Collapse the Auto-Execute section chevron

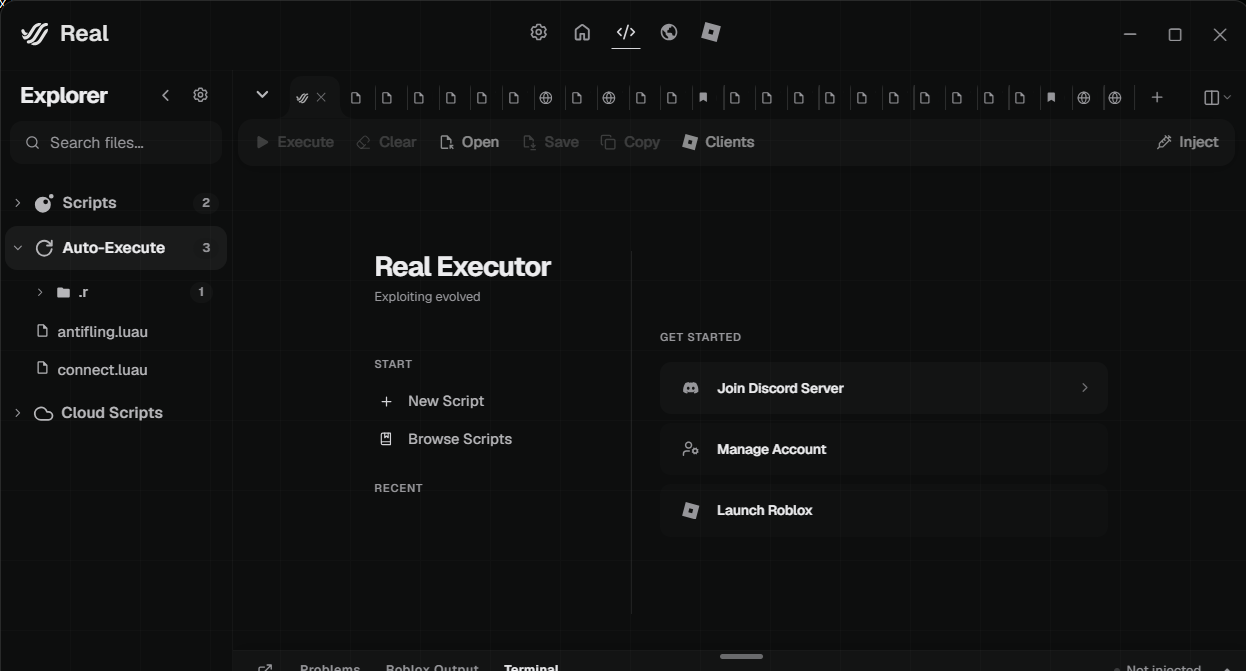17,248
